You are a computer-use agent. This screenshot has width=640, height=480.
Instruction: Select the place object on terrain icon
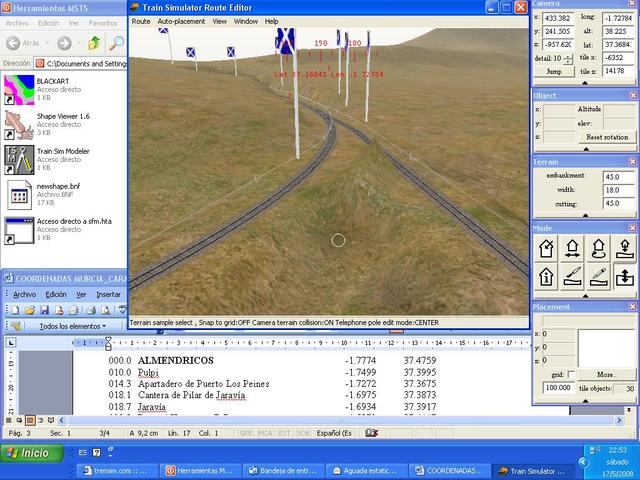click(623, 248)
